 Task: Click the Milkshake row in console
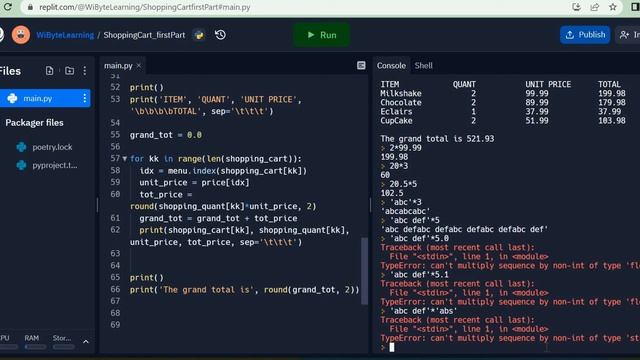coord(503,93)
